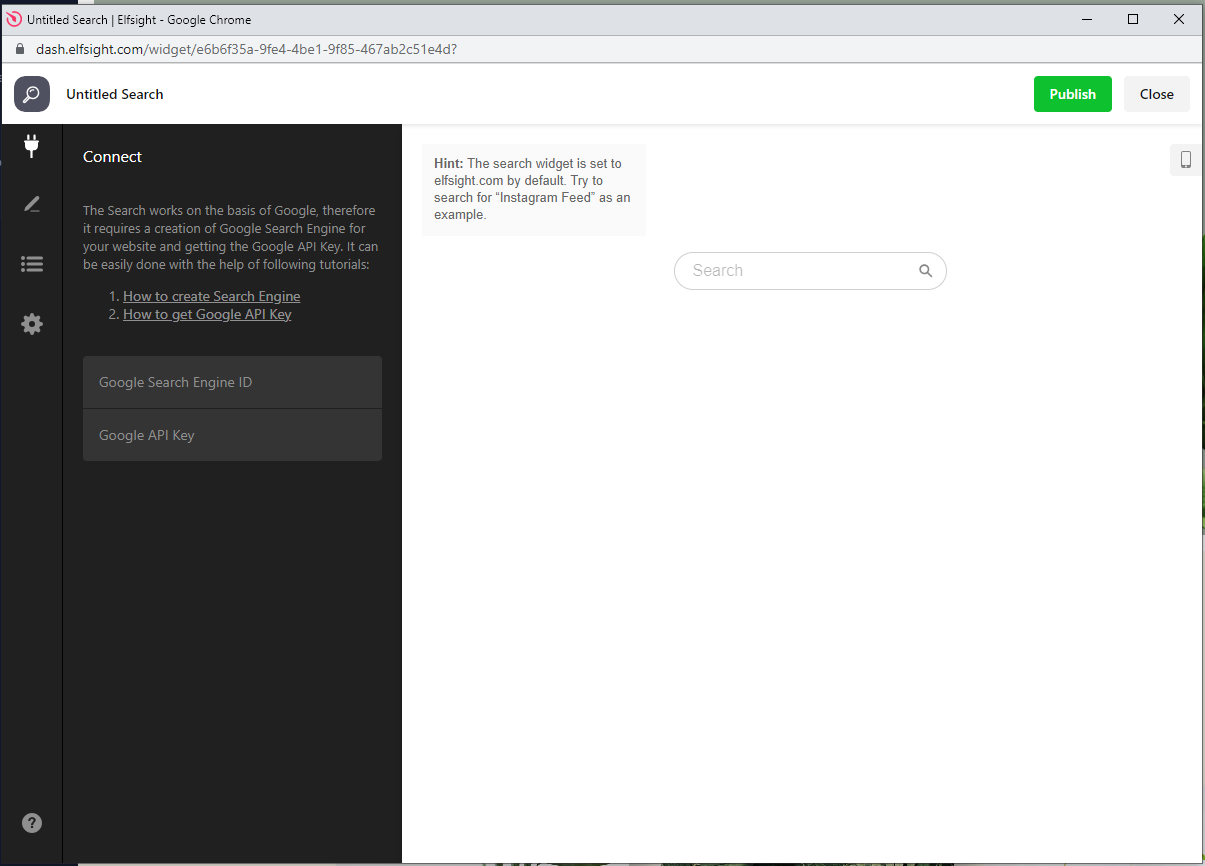The image size is (1205, 866).
Task: Maximize the Chrome window
Action: [x=1133, y=19]
